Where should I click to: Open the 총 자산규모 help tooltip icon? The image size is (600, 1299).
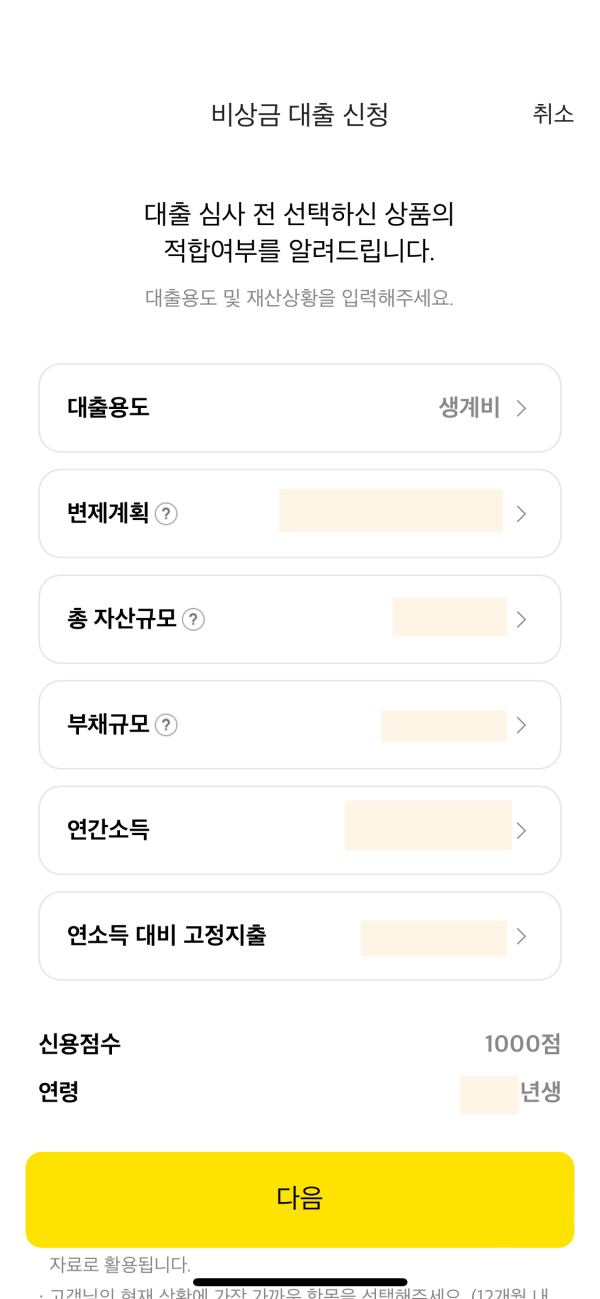pyautogui.click(x=193, y=620)
